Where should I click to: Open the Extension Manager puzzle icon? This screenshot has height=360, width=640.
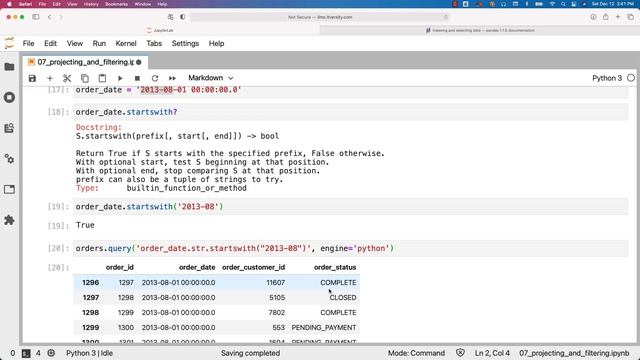(x=9, y=220)
